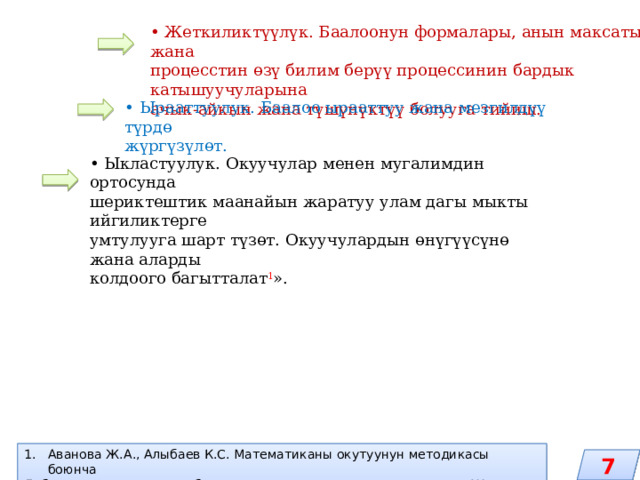Screen dimensions: 640x480
Task: Click the text 'жана аларды'
Action: [x=145, y=260]
